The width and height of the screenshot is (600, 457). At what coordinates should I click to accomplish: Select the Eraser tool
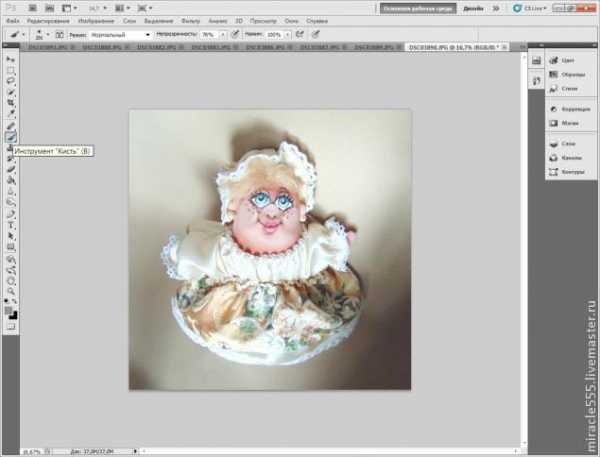coord(11,169)
